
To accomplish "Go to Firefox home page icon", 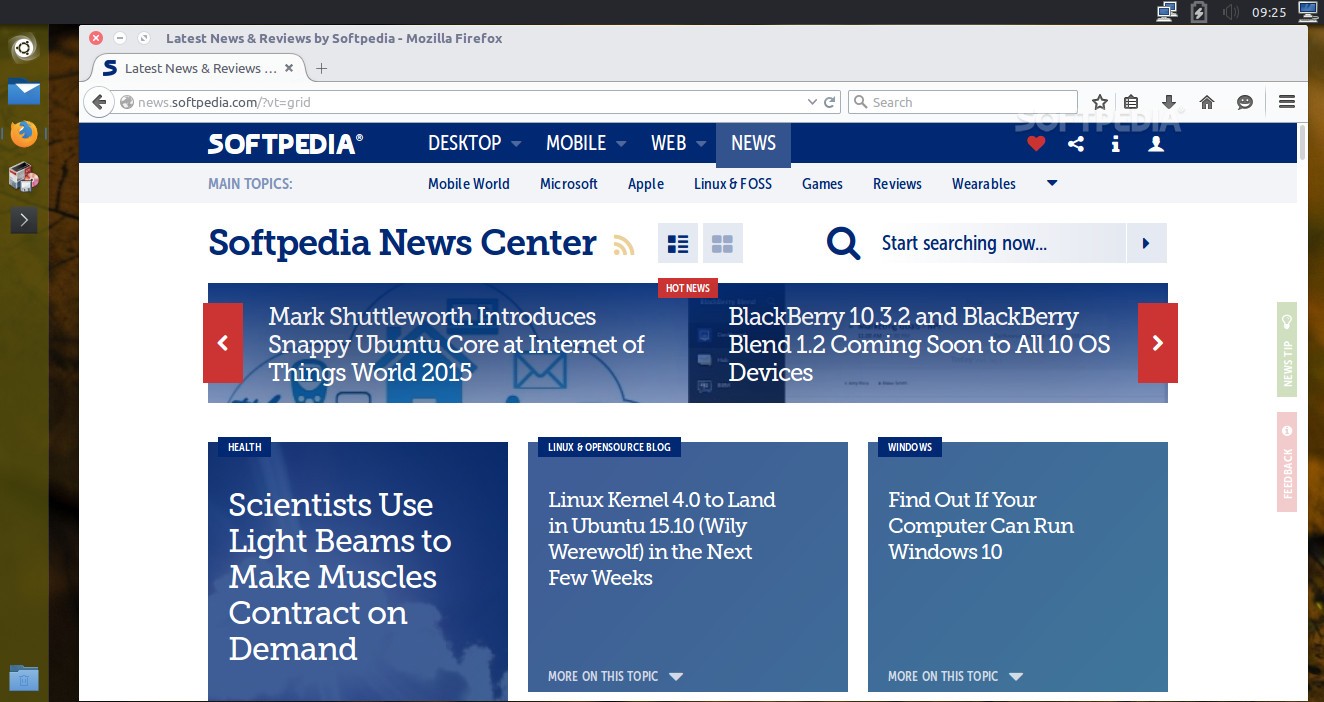I will pyautogui.click(x=1207, y=102).
